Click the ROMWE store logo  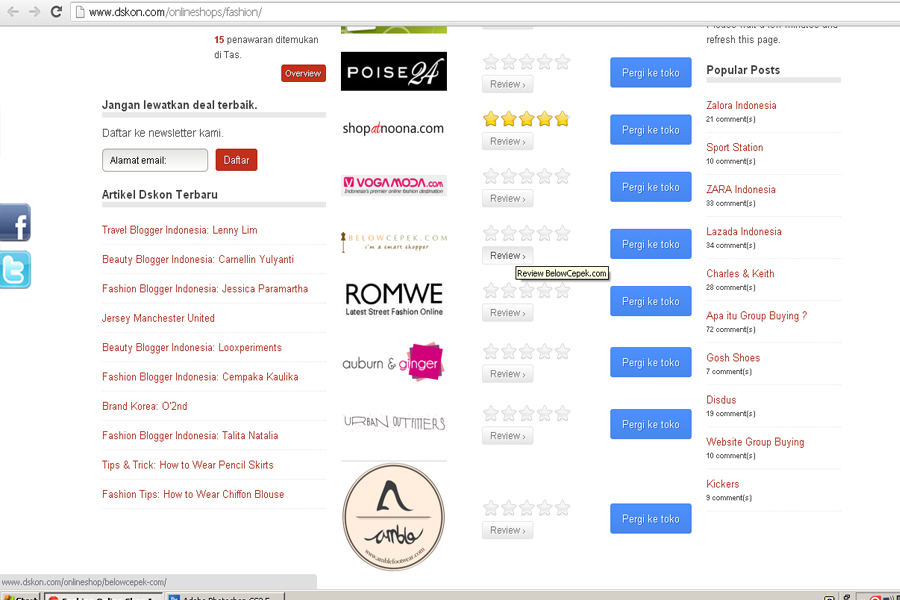click(394, 299)
